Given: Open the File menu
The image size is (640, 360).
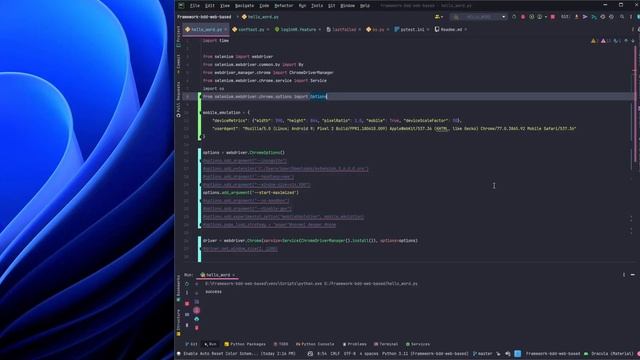Looking at the screenshot, I should coord(195,6).
